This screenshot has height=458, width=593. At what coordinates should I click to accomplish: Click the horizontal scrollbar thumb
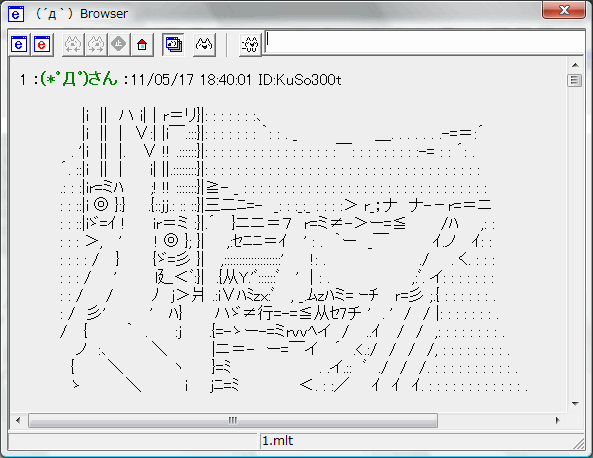[233, 420]
